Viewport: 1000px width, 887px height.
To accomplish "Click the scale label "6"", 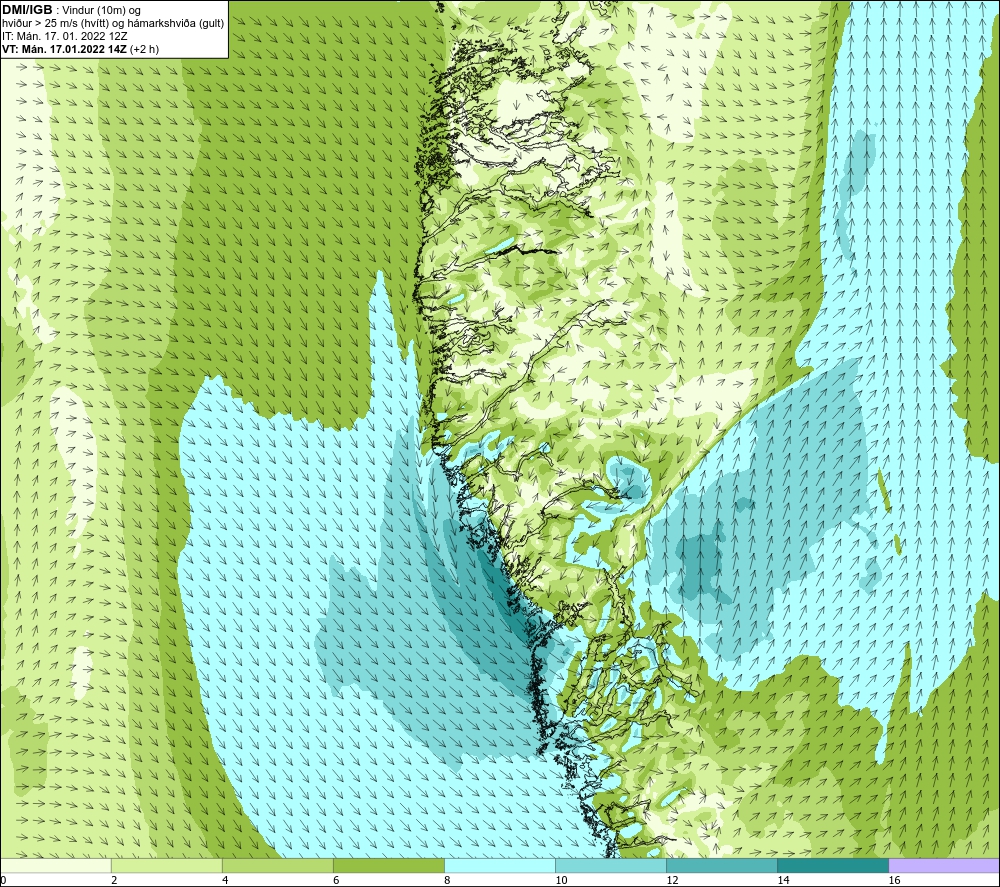I will coord(336,881).
